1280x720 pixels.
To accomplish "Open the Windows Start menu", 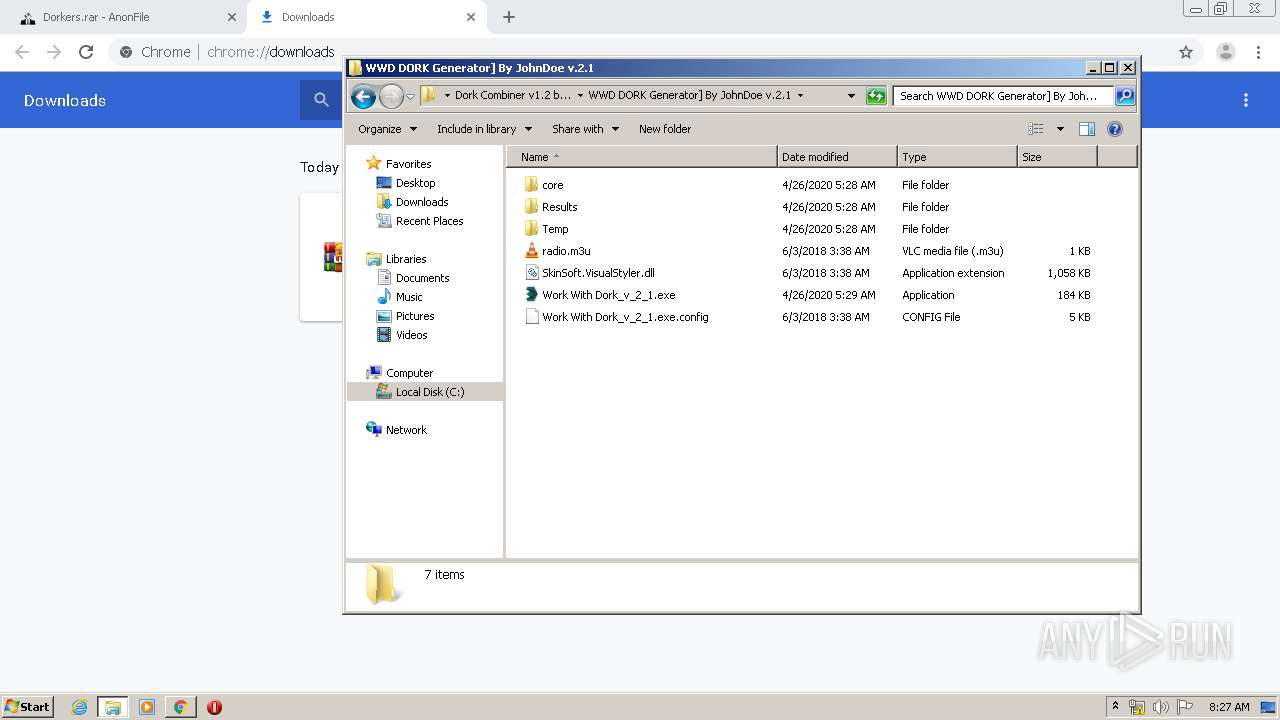I will [x=28, y=706].
